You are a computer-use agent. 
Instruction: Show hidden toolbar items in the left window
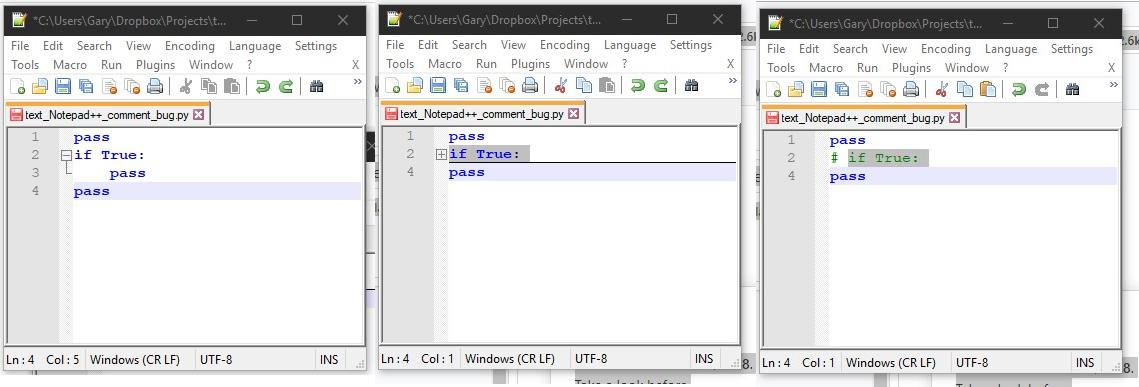pyautogui.click(x=357, y=82)
